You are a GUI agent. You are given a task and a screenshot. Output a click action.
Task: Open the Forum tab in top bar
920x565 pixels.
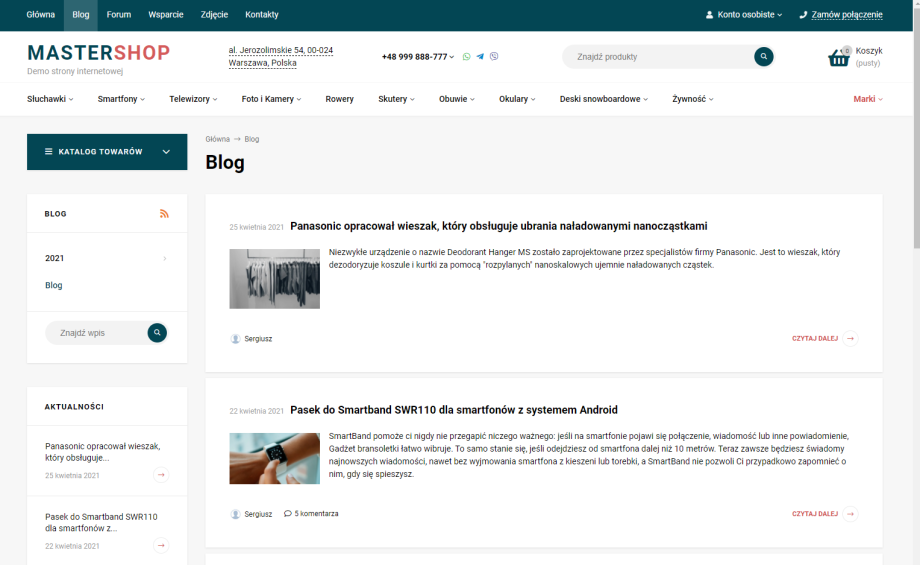pos(119,15)
